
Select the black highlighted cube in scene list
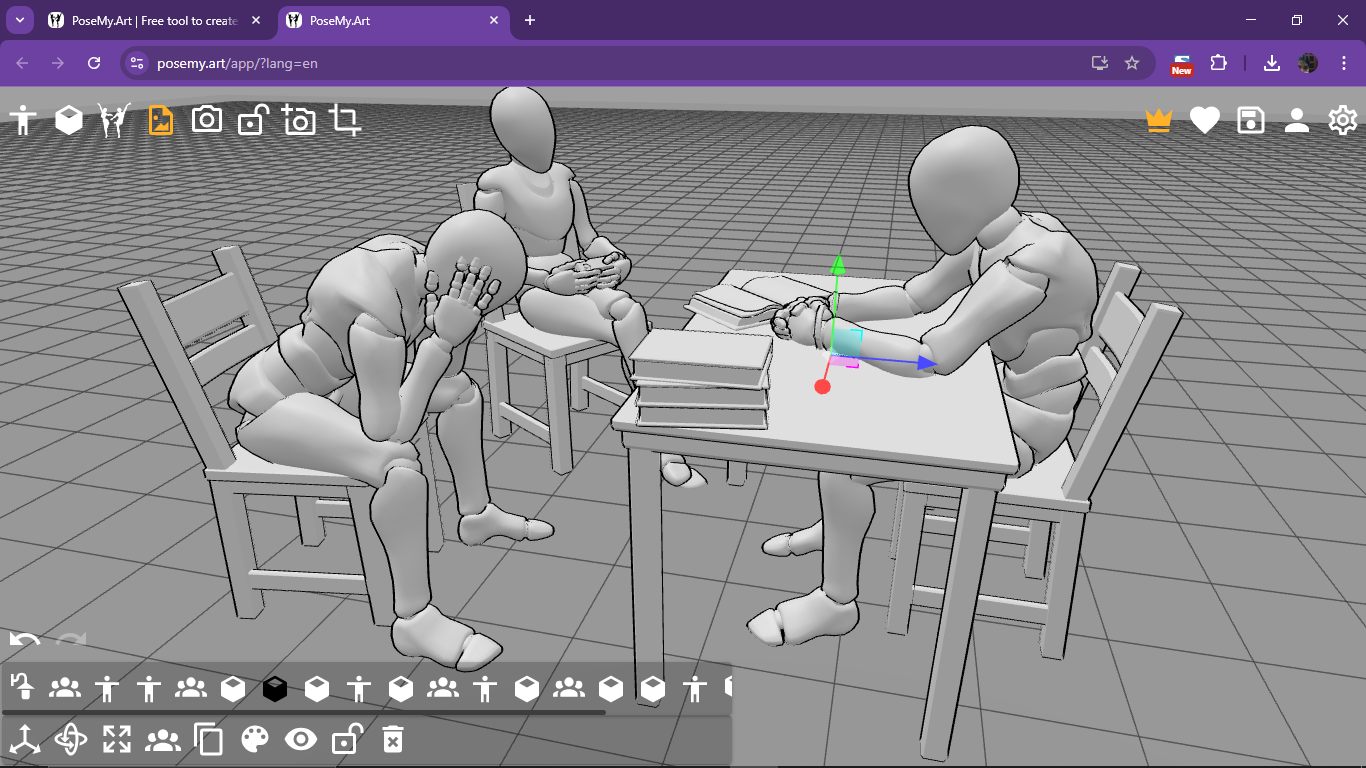(x=275, y=688)
